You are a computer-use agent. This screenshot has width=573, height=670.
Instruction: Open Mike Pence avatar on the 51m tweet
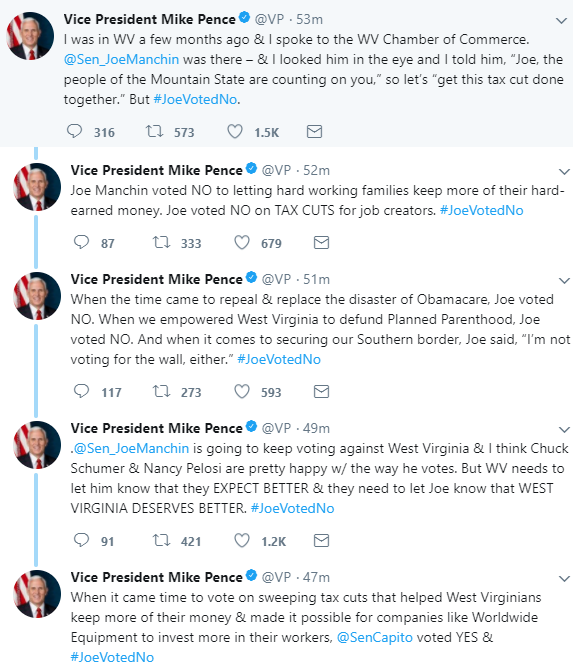point(37,296)
